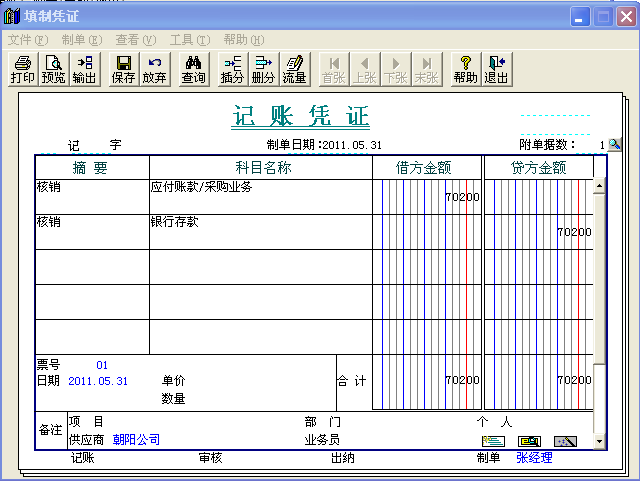The image size is (640, 481).
Task: Click the voucher table vertical scrollbar thumb
Action: click(x=599, y=279)
